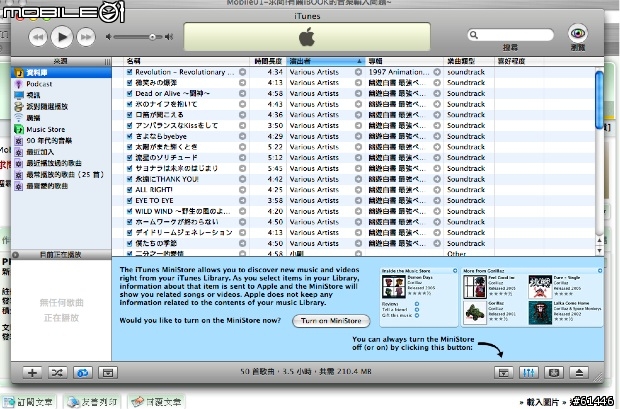Screen dimensions: 620x409
Task: Click 訂閱文章 button in browser window
Action: (x=28, y=402)
